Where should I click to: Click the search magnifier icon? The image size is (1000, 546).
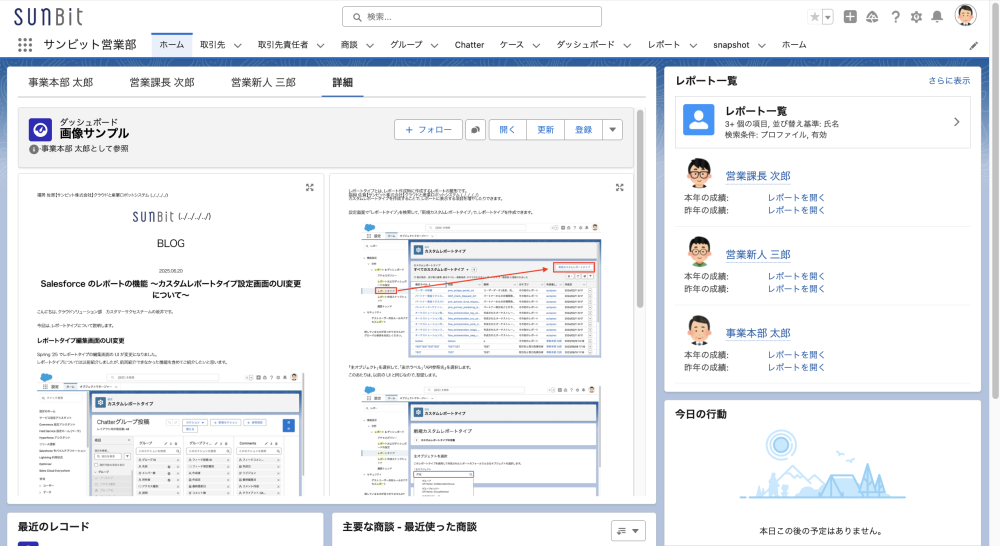357,17
